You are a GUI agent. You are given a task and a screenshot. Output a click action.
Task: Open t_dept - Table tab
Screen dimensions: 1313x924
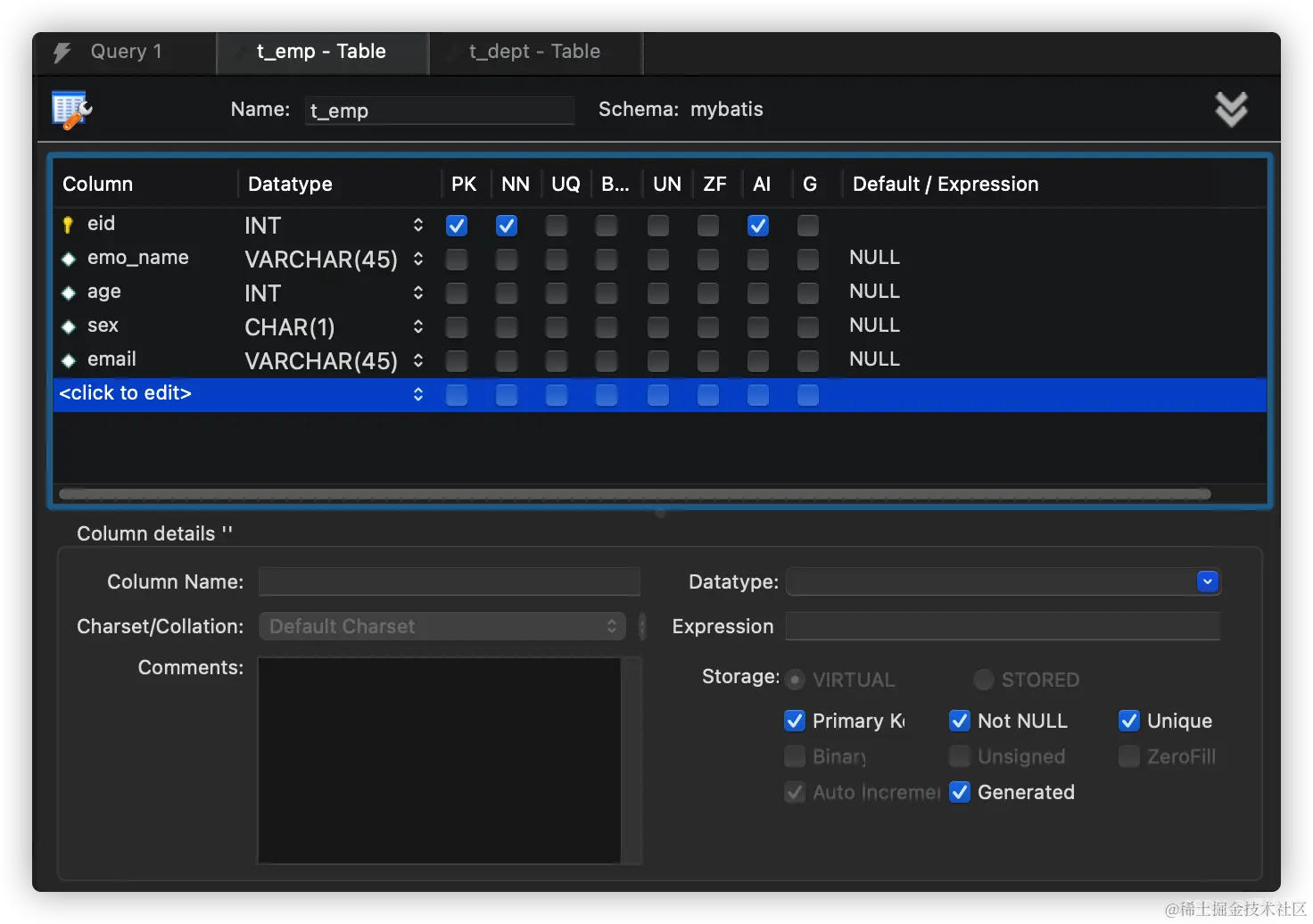click(535, 52)
